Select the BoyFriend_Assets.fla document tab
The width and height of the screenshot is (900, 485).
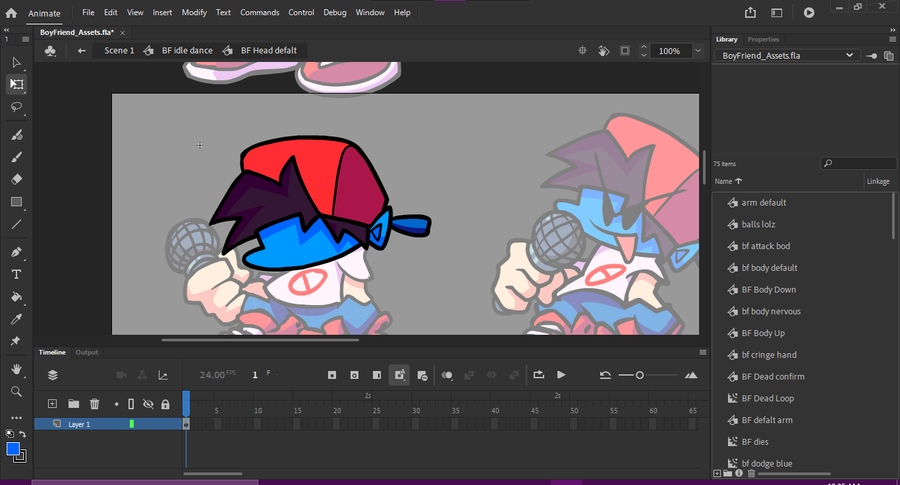pyautogui.click(x=77, y=33)
